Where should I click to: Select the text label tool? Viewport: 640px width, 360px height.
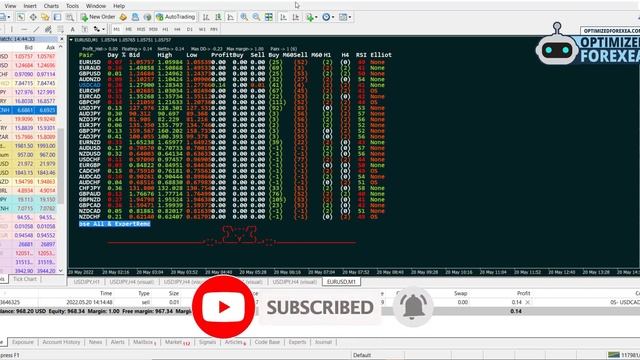(84, 29)
